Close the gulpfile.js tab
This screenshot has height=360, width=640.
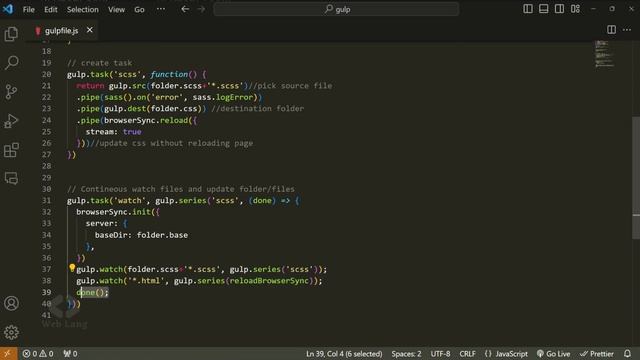coord(89,30)
